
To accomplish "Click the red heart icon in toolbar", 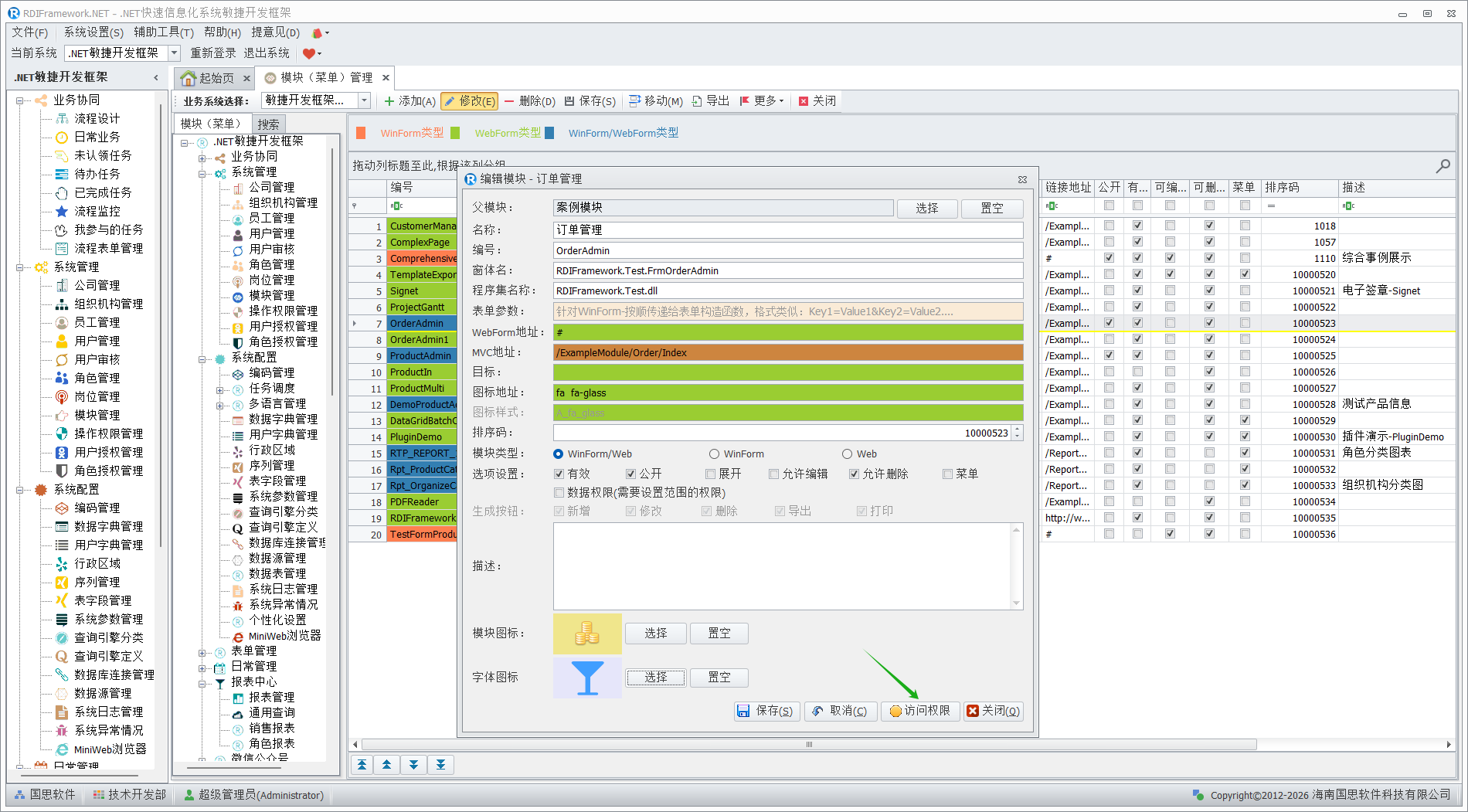I will coord(309,53).
